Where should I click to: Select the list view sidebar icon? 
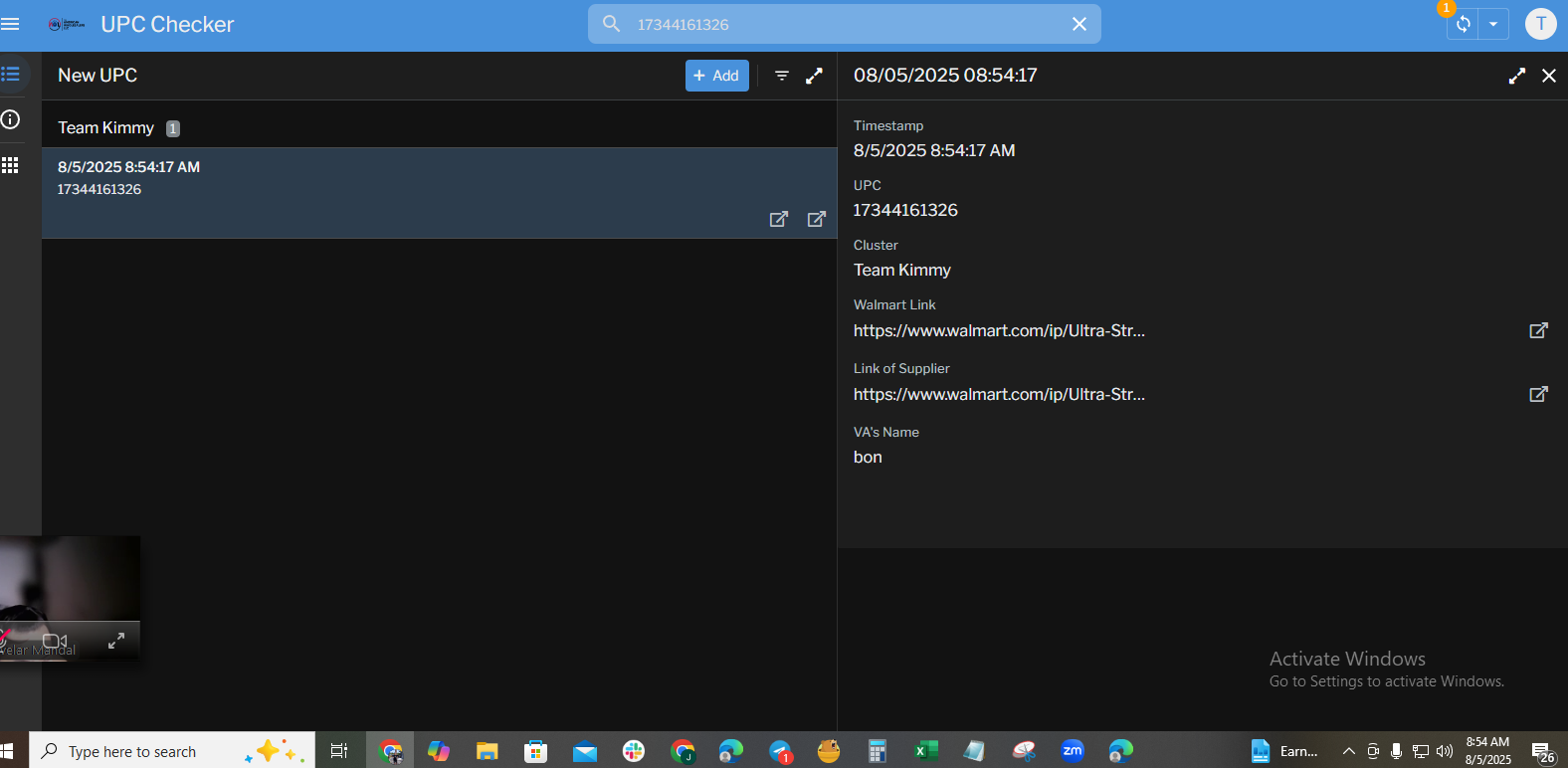(x=11, y=75)
